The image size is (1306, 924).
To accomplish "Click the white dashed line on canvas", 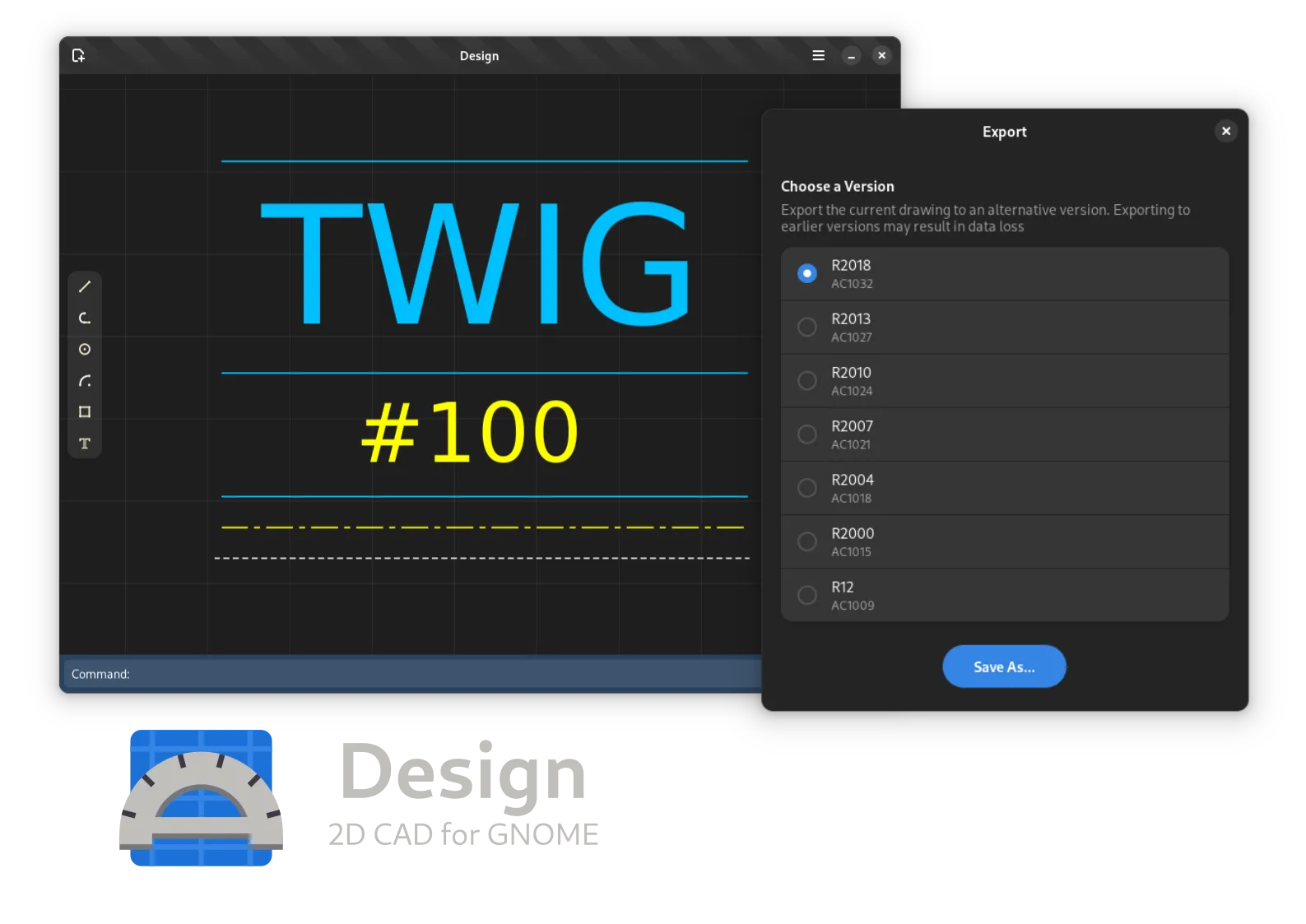I will tap(482, 558).
